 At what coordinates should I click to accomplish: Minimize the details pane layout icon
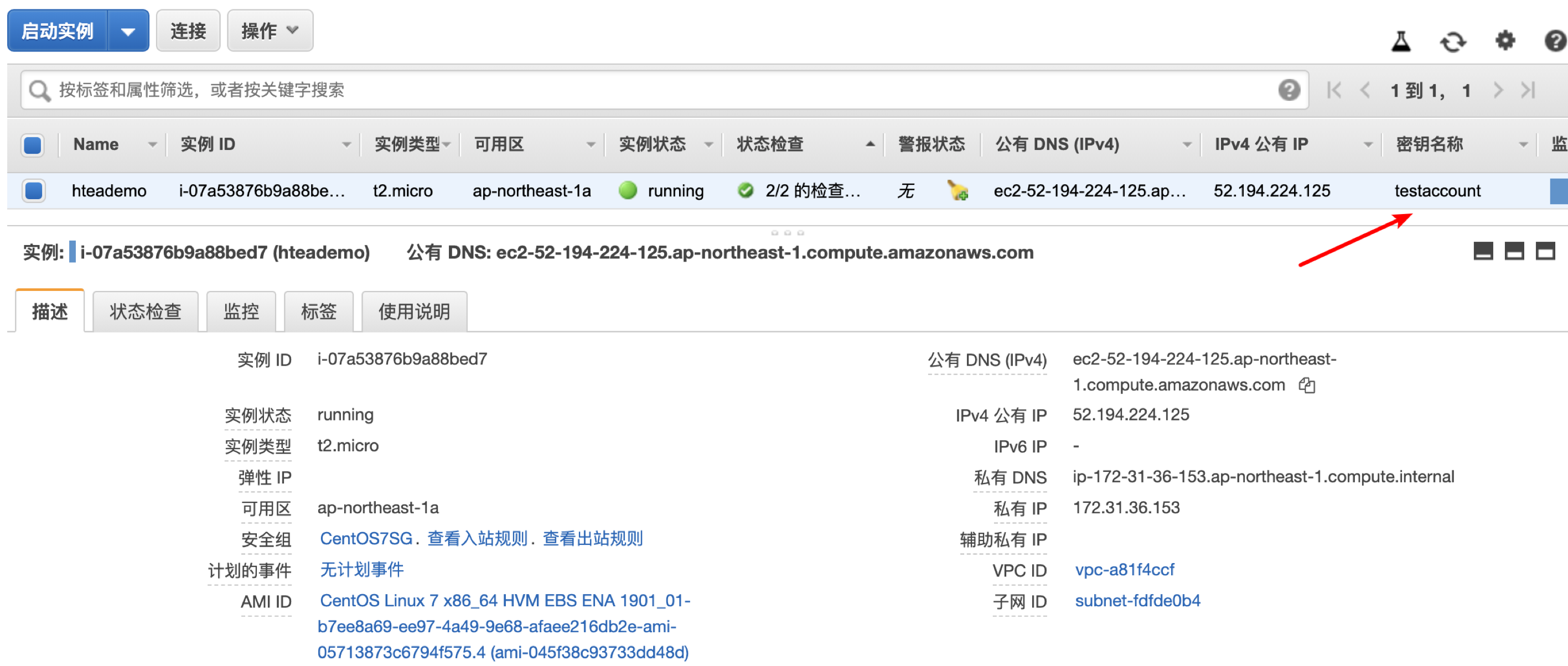(x=1482, y=251)
